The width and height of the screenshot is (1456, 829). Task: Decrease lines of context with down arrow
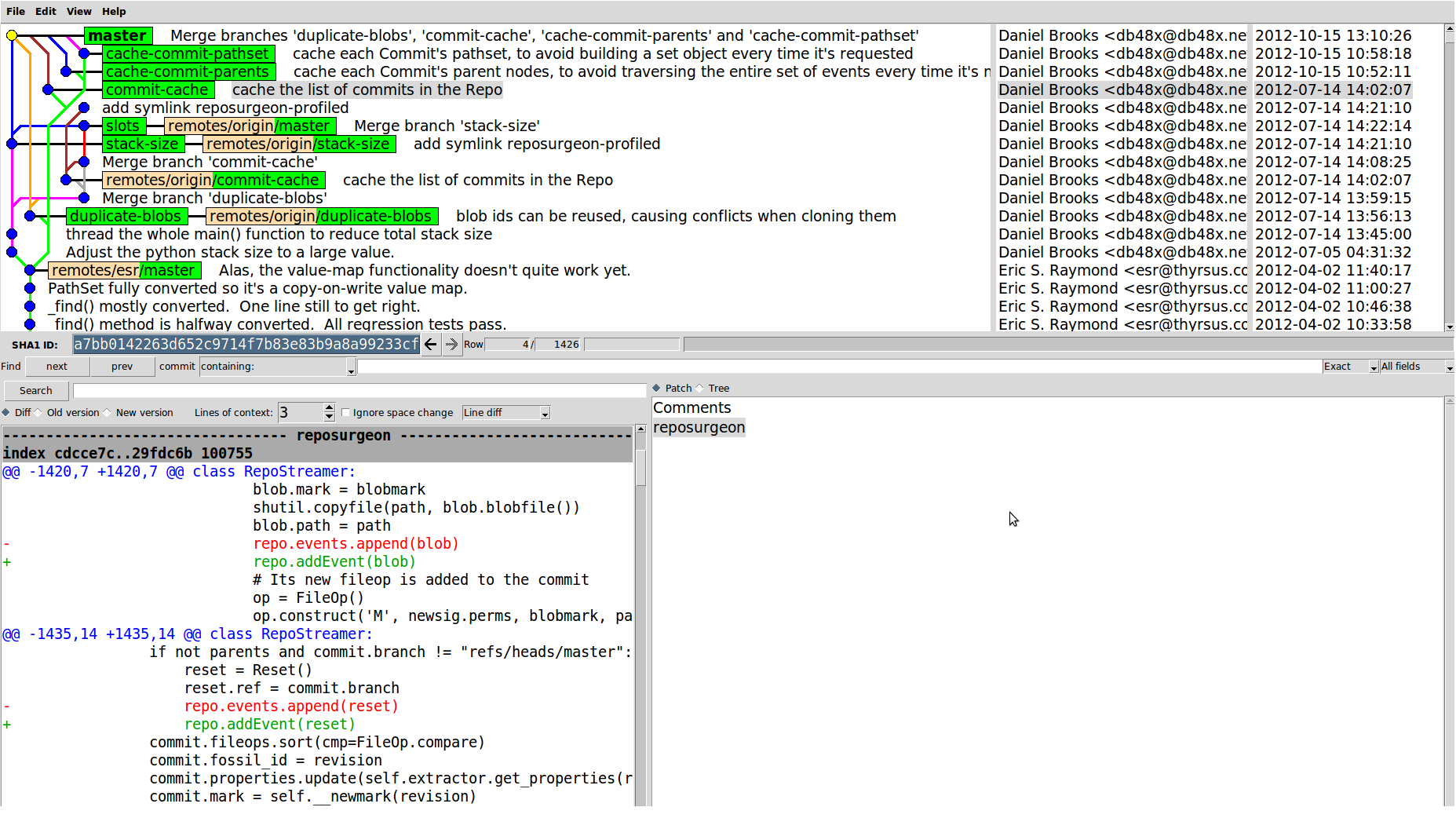click(329, 417)
